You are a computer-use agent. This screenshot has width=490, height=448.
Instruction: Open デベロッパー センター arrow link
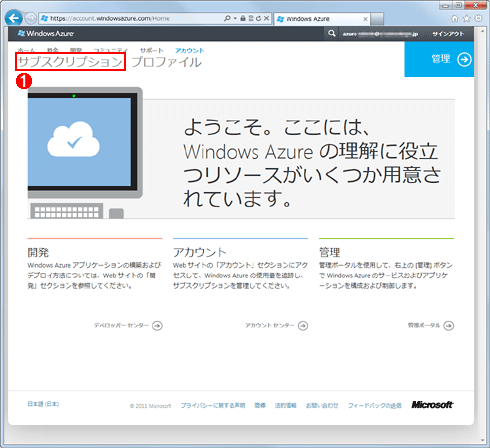tap(128, 325)
